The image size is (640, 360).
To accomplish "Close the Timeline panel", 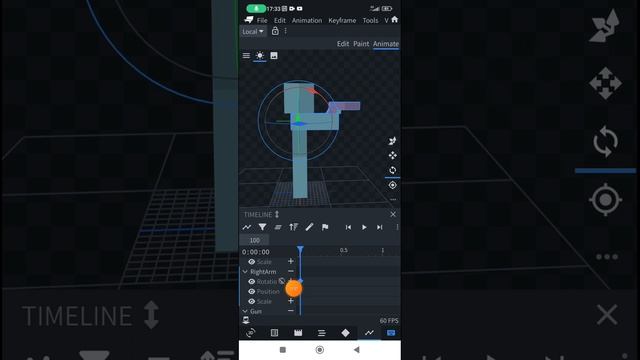I will point(393,214).
